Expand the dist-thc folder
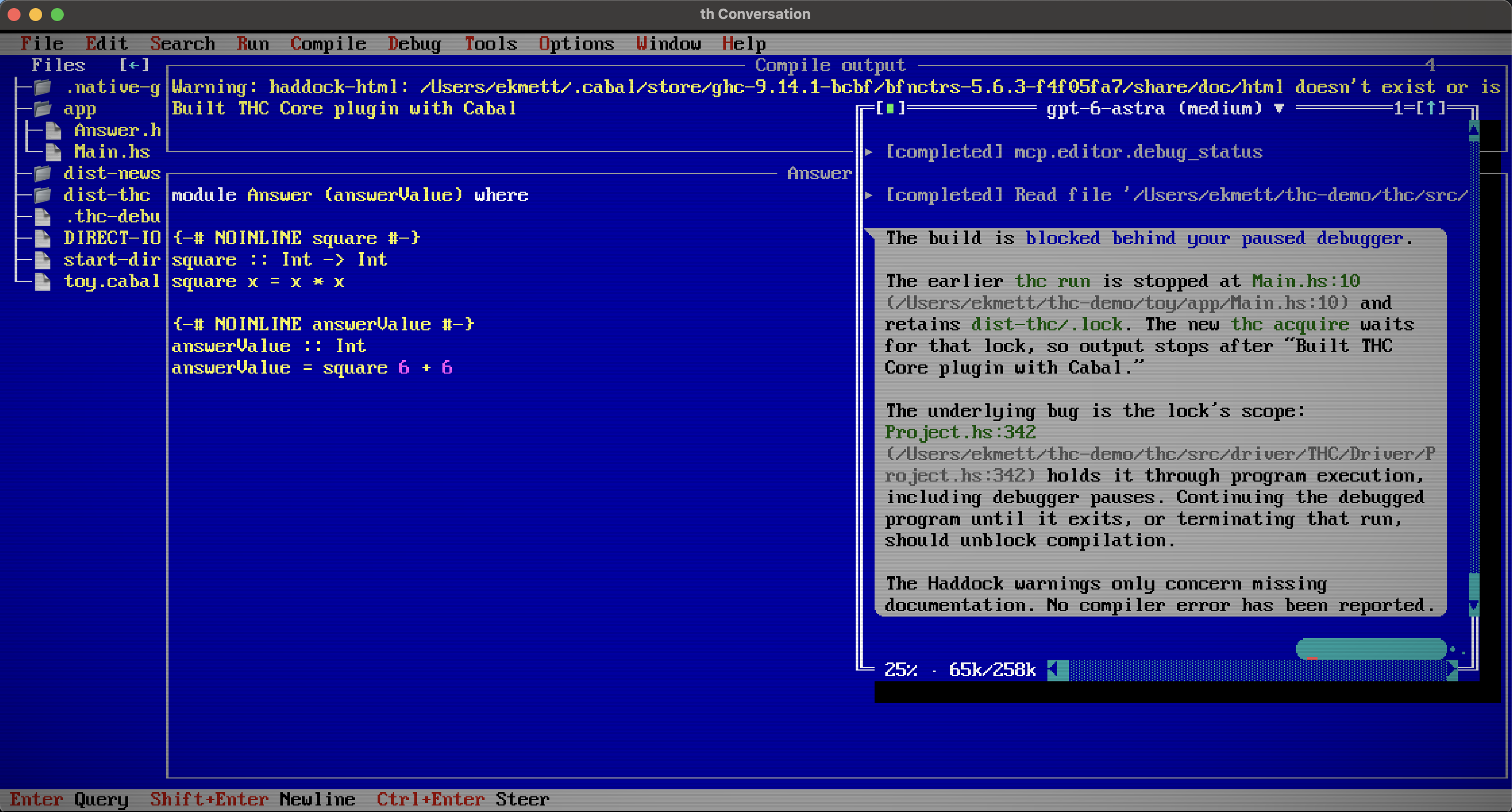The width and height of the screenshot is (1512, 812). tap(42, 195)
